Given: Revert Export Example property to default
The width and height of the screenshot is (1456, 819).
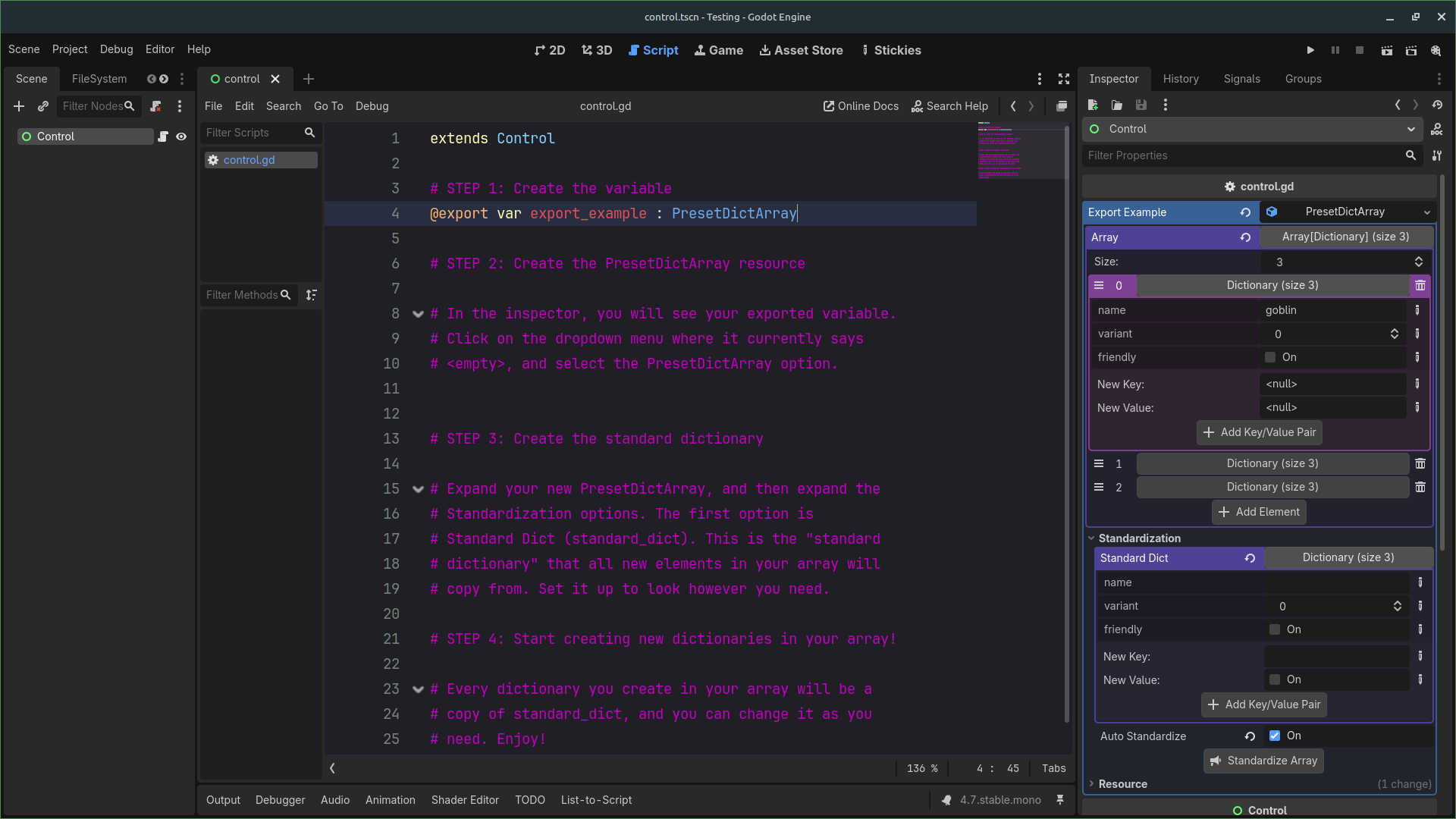Looking at the screenshot, I should tap(1245, 212).
